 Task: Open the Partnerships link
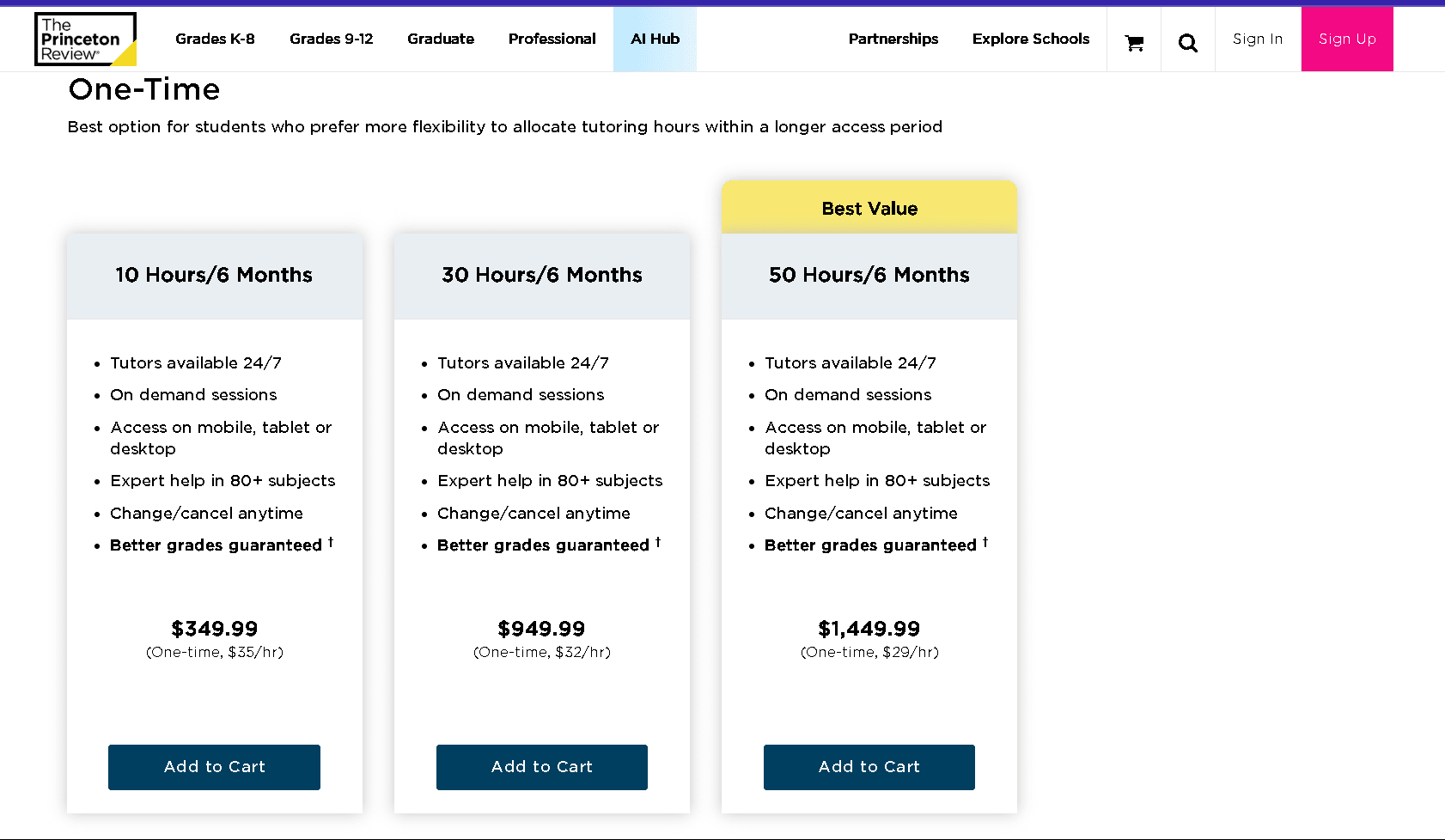(x=893, y=39)
